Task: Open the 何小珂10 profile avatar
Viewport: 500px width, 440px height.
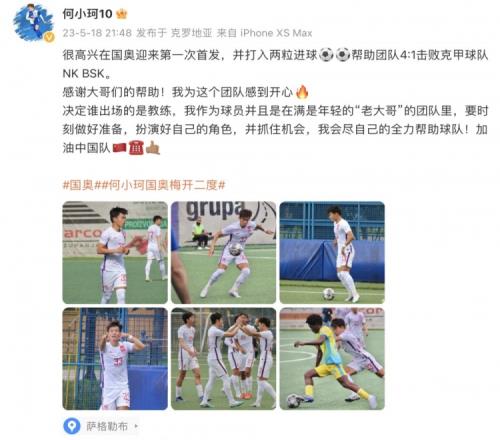Action: 33,22
